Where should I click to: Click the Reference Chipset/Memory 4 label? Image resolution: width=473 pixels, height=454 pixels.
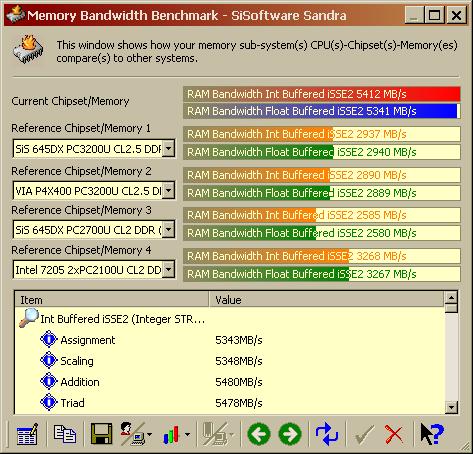(x=81, y=250)
